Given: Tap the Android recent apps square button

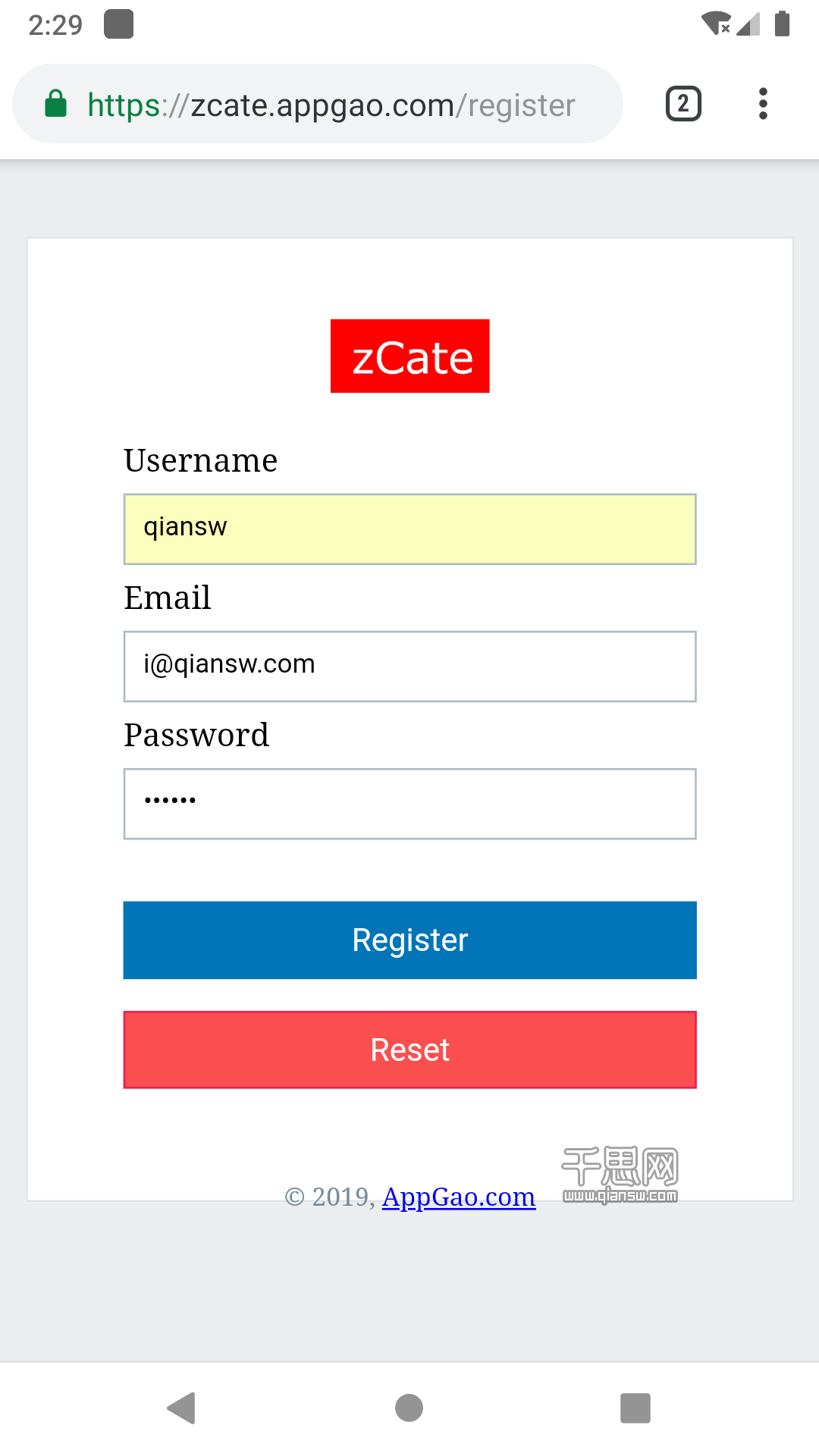Looking at the screenshot, I should [x=635, y=1408].
